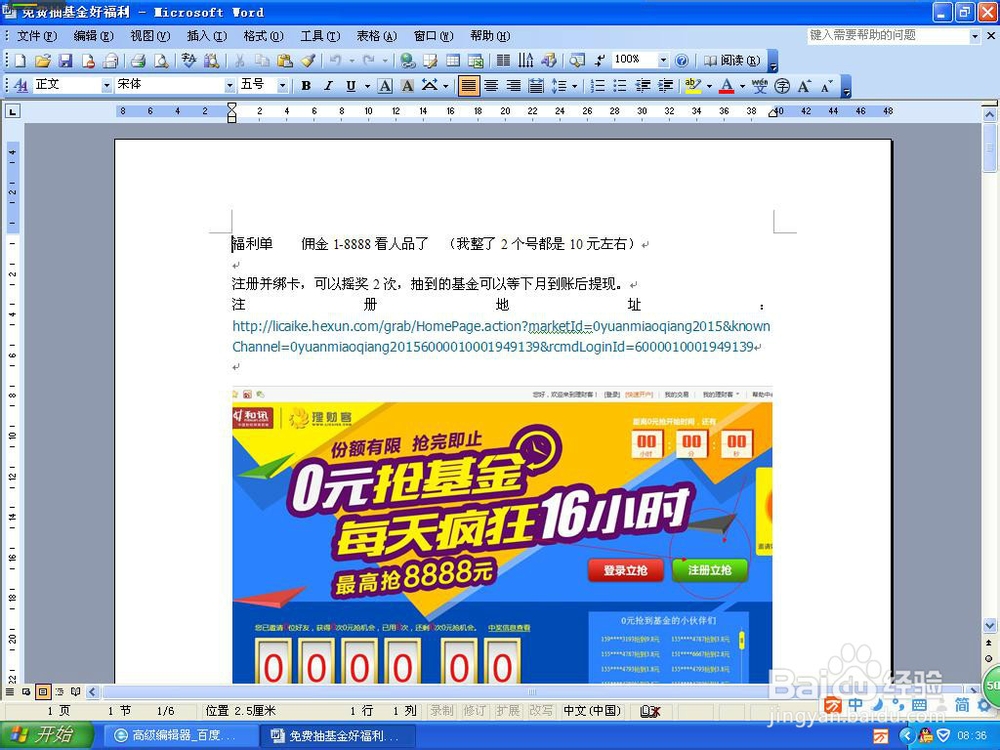The image size is (1000, 750).
Task: Toggle italic formatting
Action: 328,85
